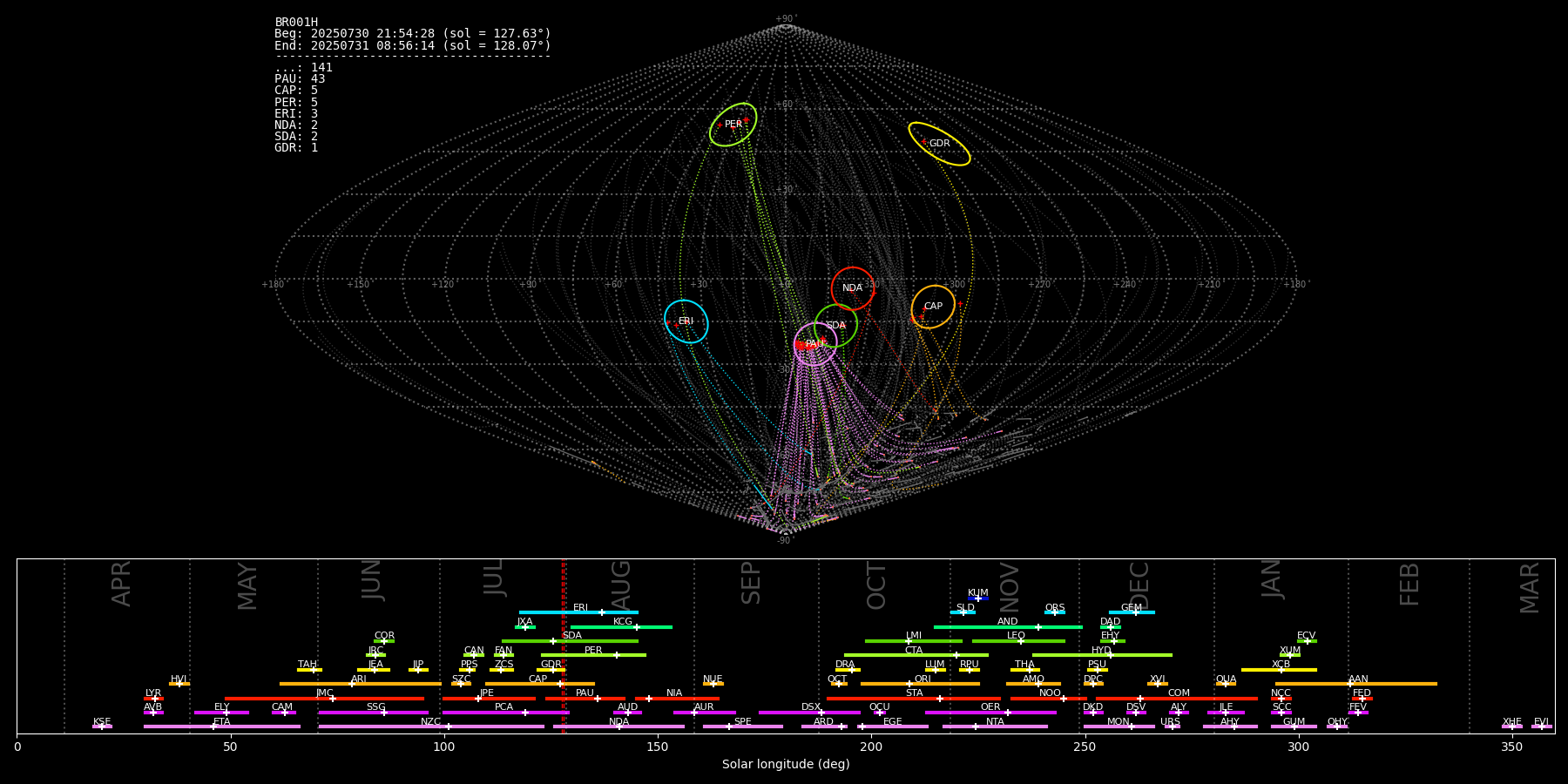Select the NZC pink timeline bar
The height and width of the screenshot is (784, 1568).
coord(431,727)
